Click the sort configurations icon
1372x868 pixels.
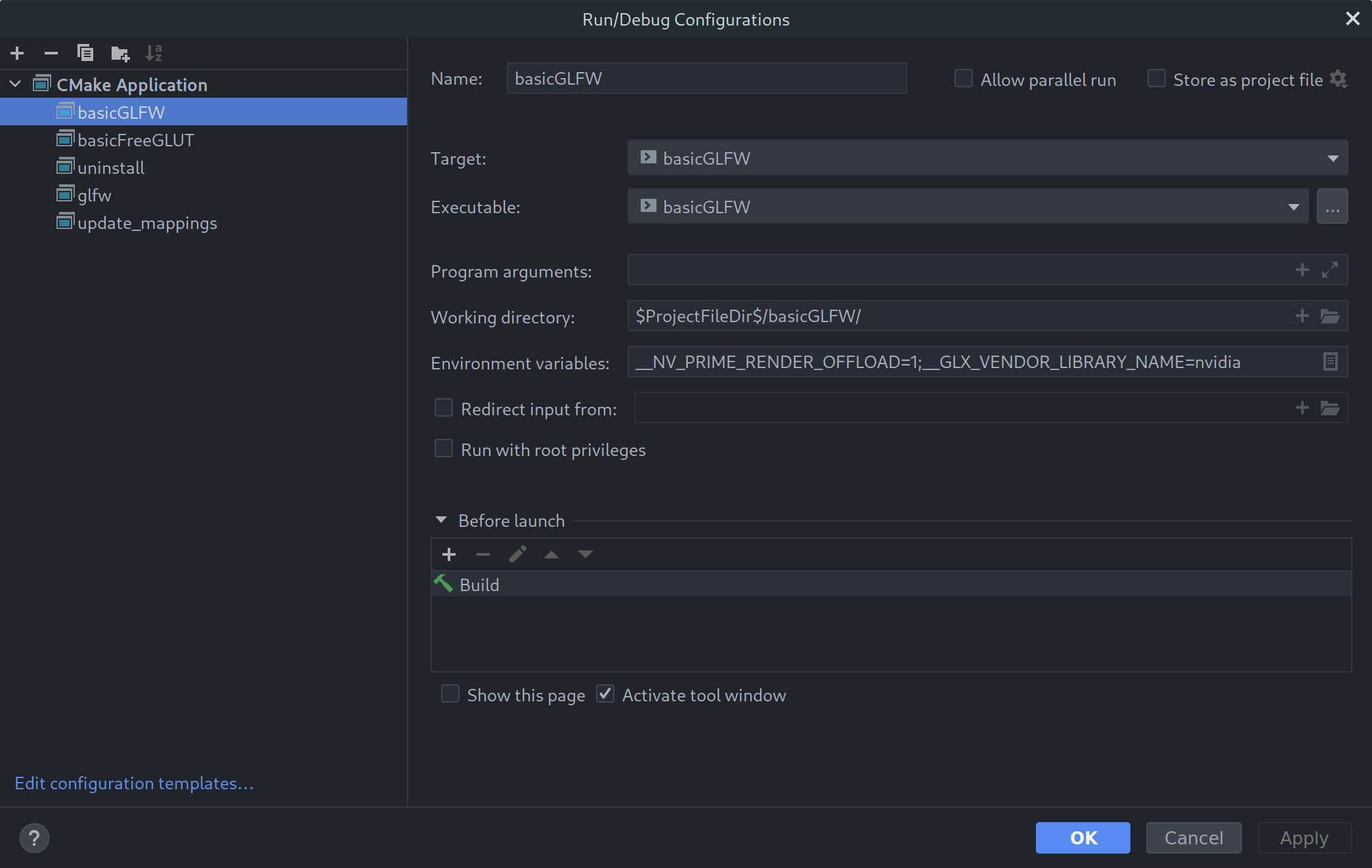pos(155,52)
